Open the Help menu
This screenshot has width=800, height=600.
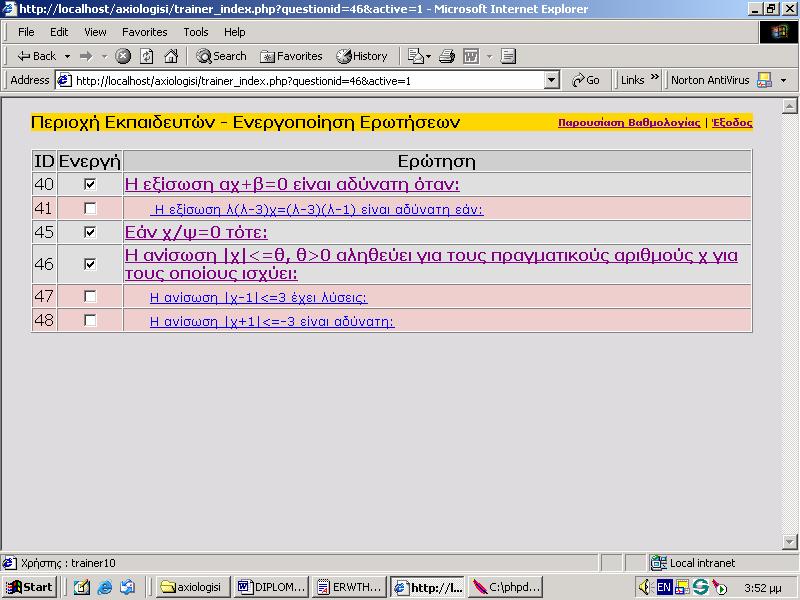point(234,32)
